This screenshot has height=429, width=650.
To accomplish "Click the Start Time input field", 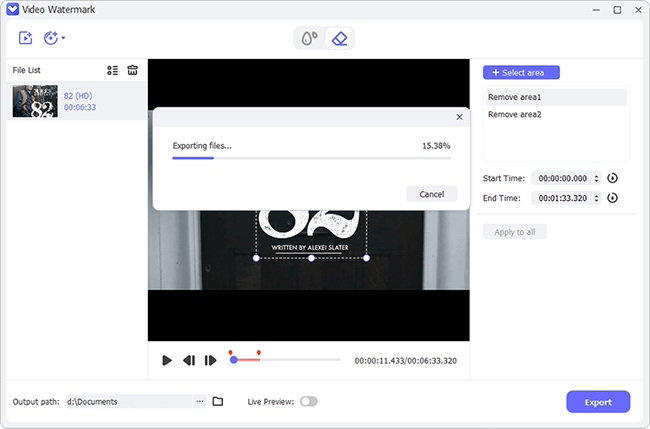I will click(x=563, y=178).
